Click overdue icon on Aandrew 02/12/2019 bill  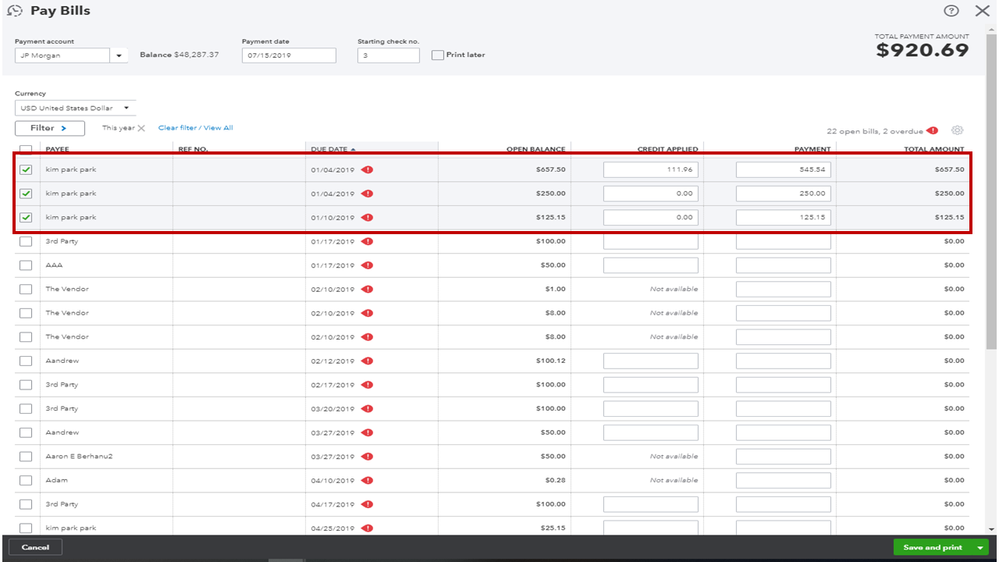click(367, 361)
